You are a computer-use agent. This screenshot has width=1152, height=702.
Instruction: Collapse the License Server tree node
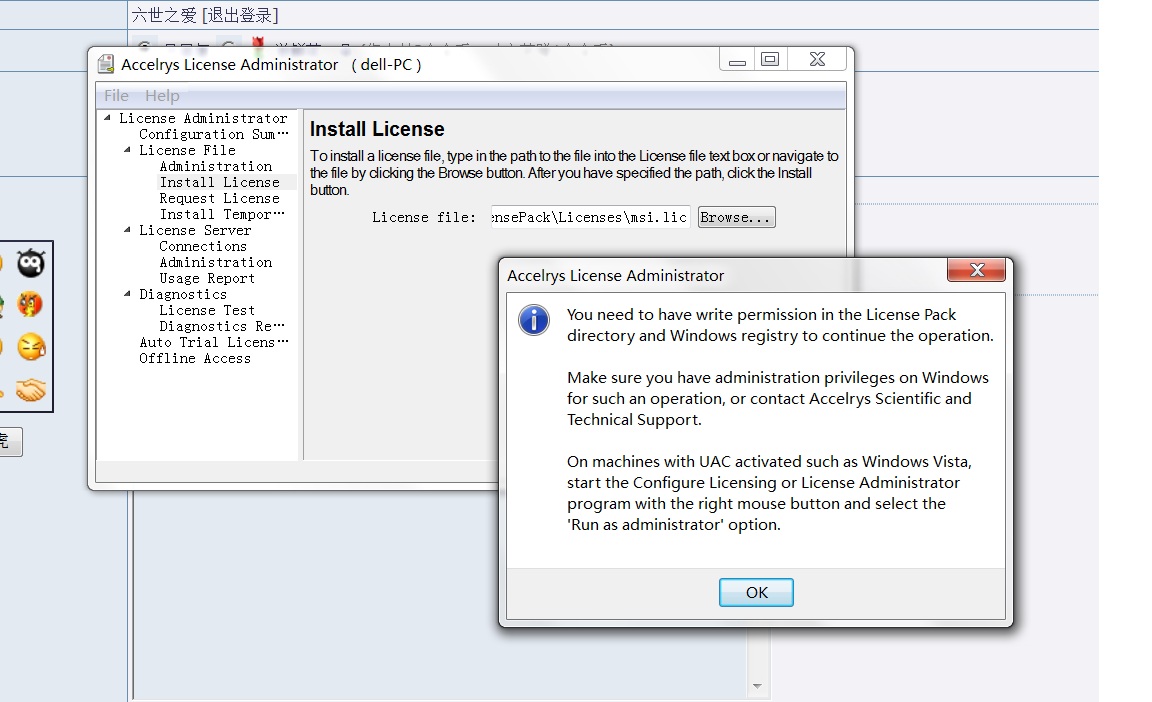click(x=127, y=230)
